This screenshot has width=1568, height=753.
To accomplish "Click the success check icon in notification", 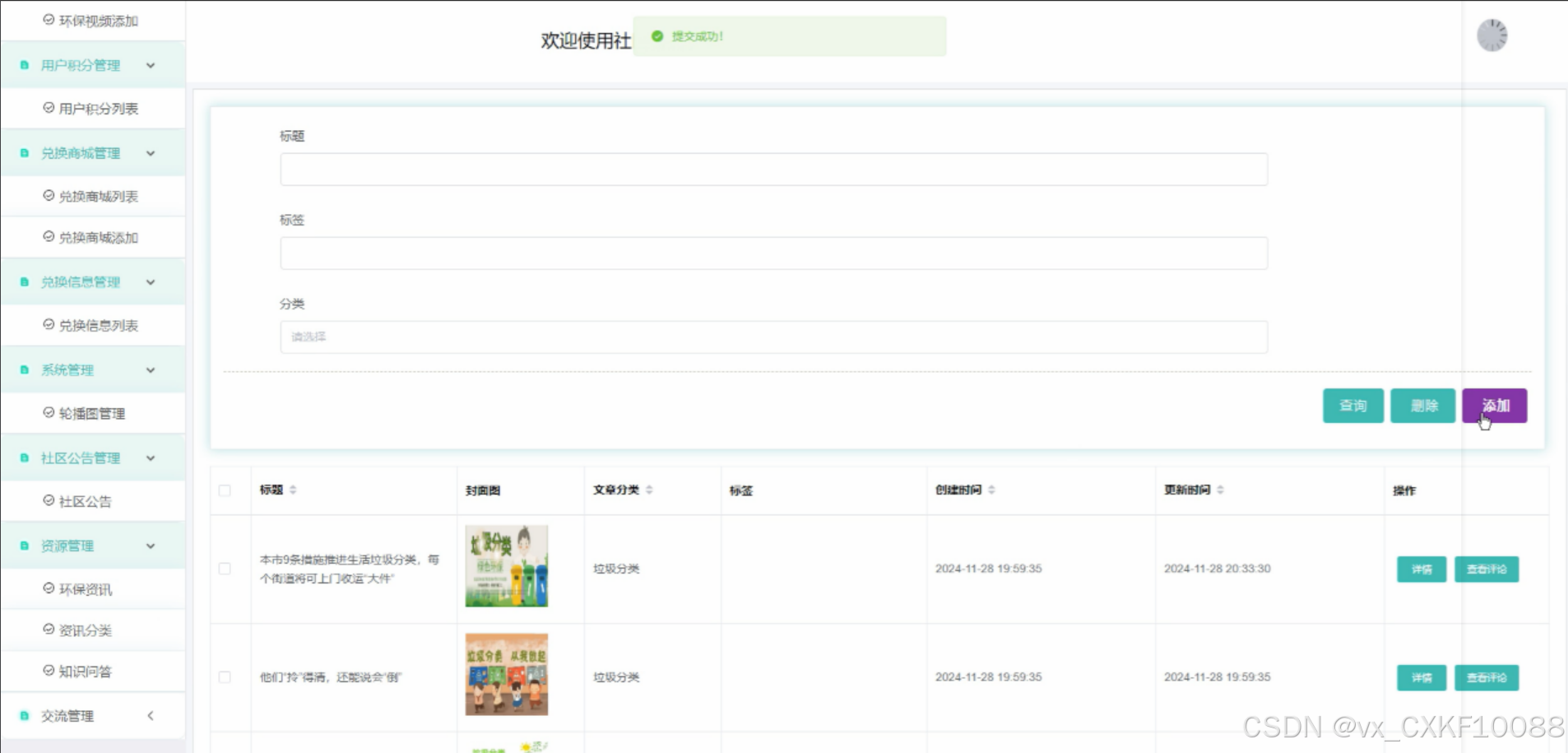I will 657,36.
